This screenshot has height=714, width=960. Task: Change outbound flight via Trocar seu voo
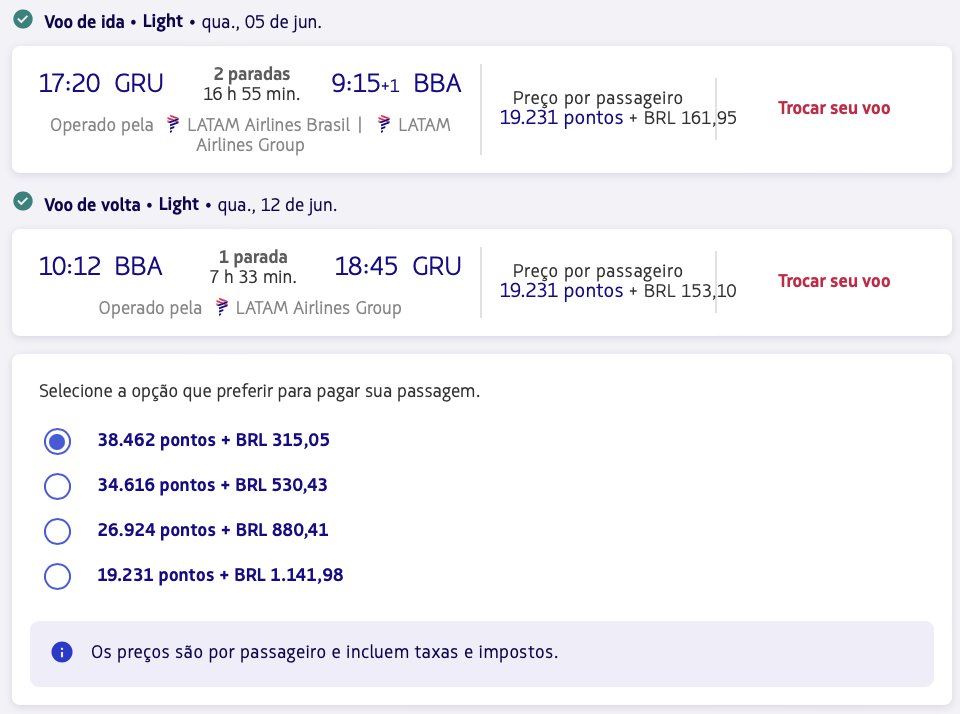(x=834, y=108)
